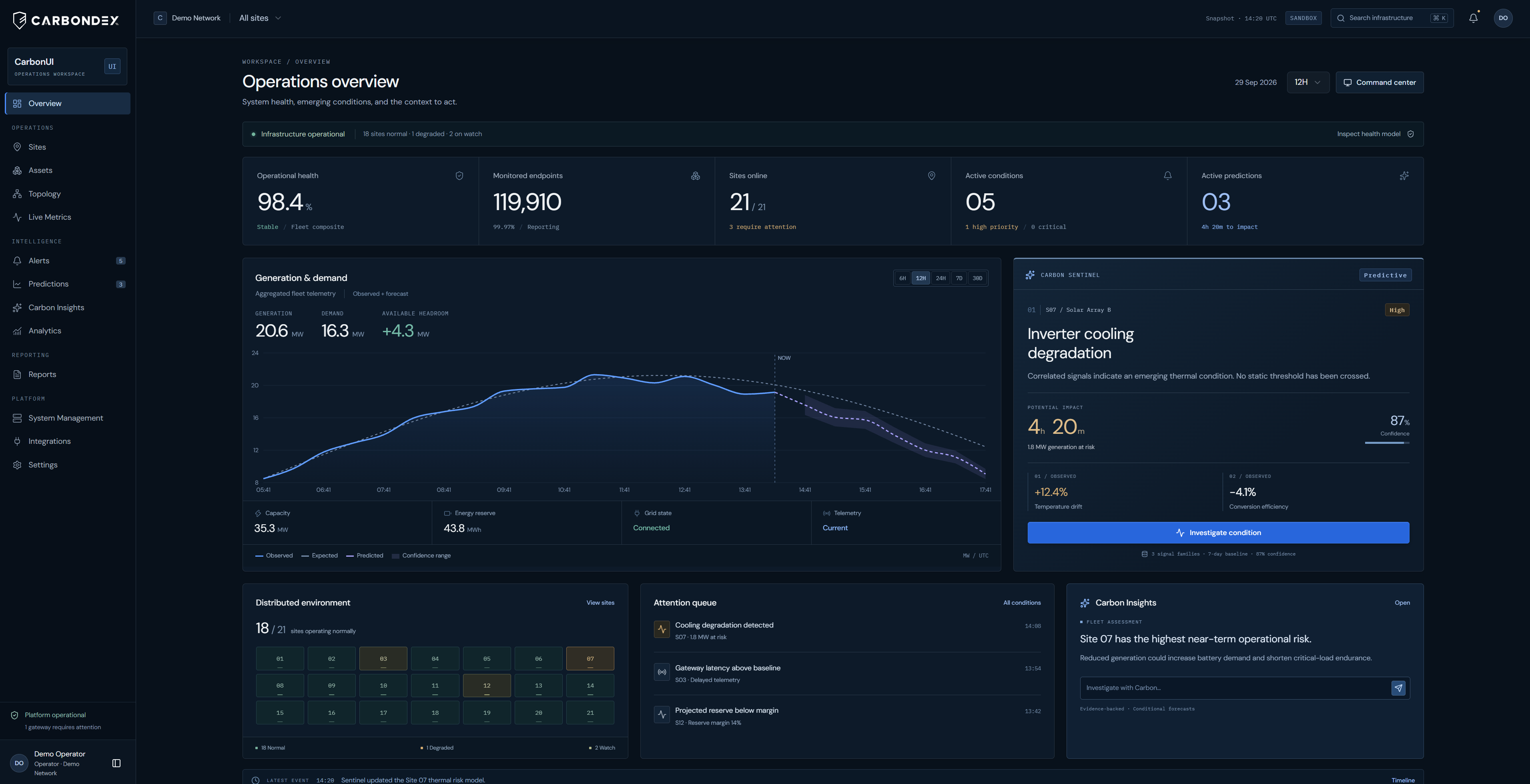Click the Active conditions bell icon
Screen dimensions: 1530x784
point(1168,176)
